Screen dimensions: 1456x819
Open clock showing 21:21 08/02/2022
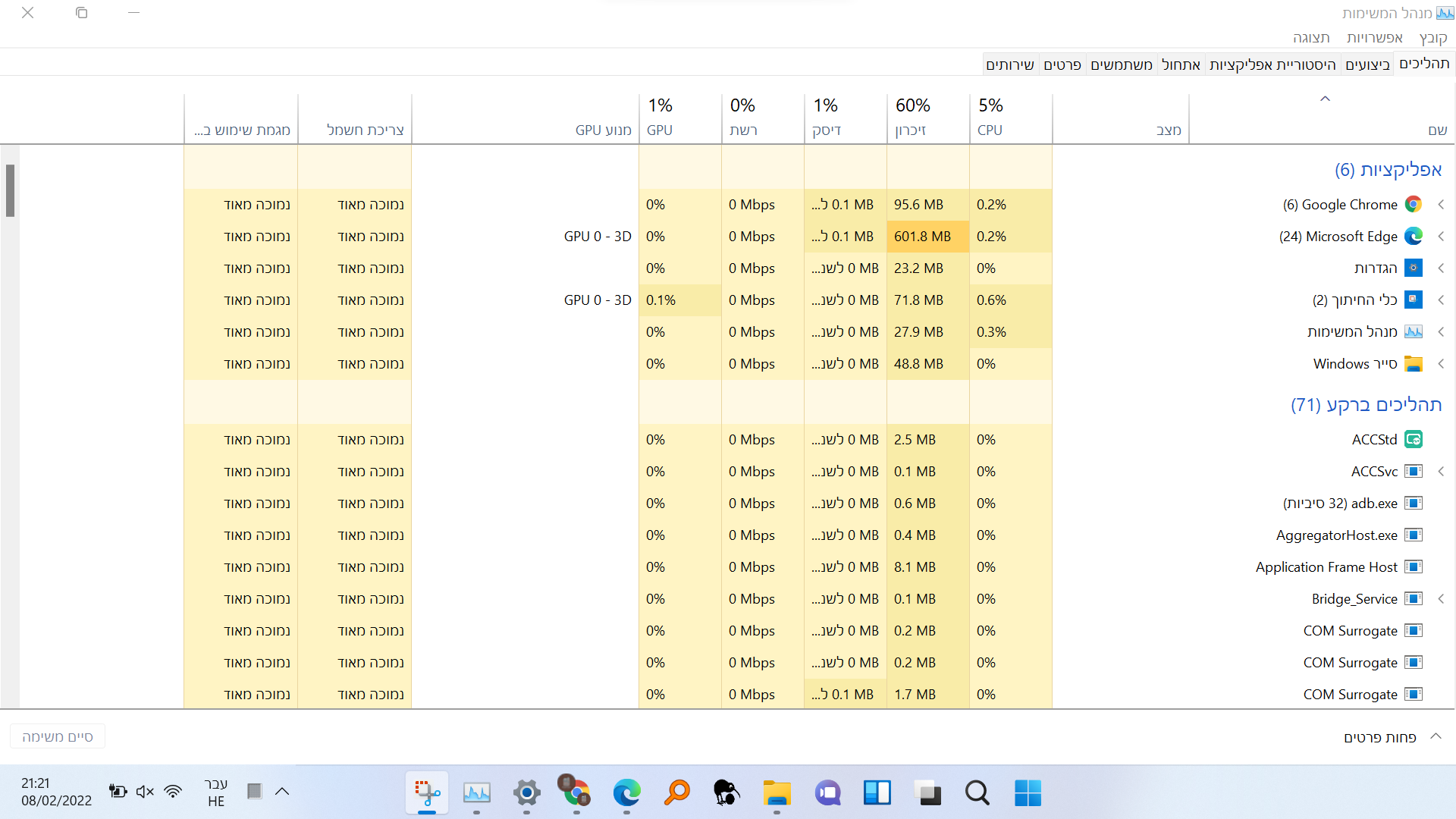coord(56,792)
